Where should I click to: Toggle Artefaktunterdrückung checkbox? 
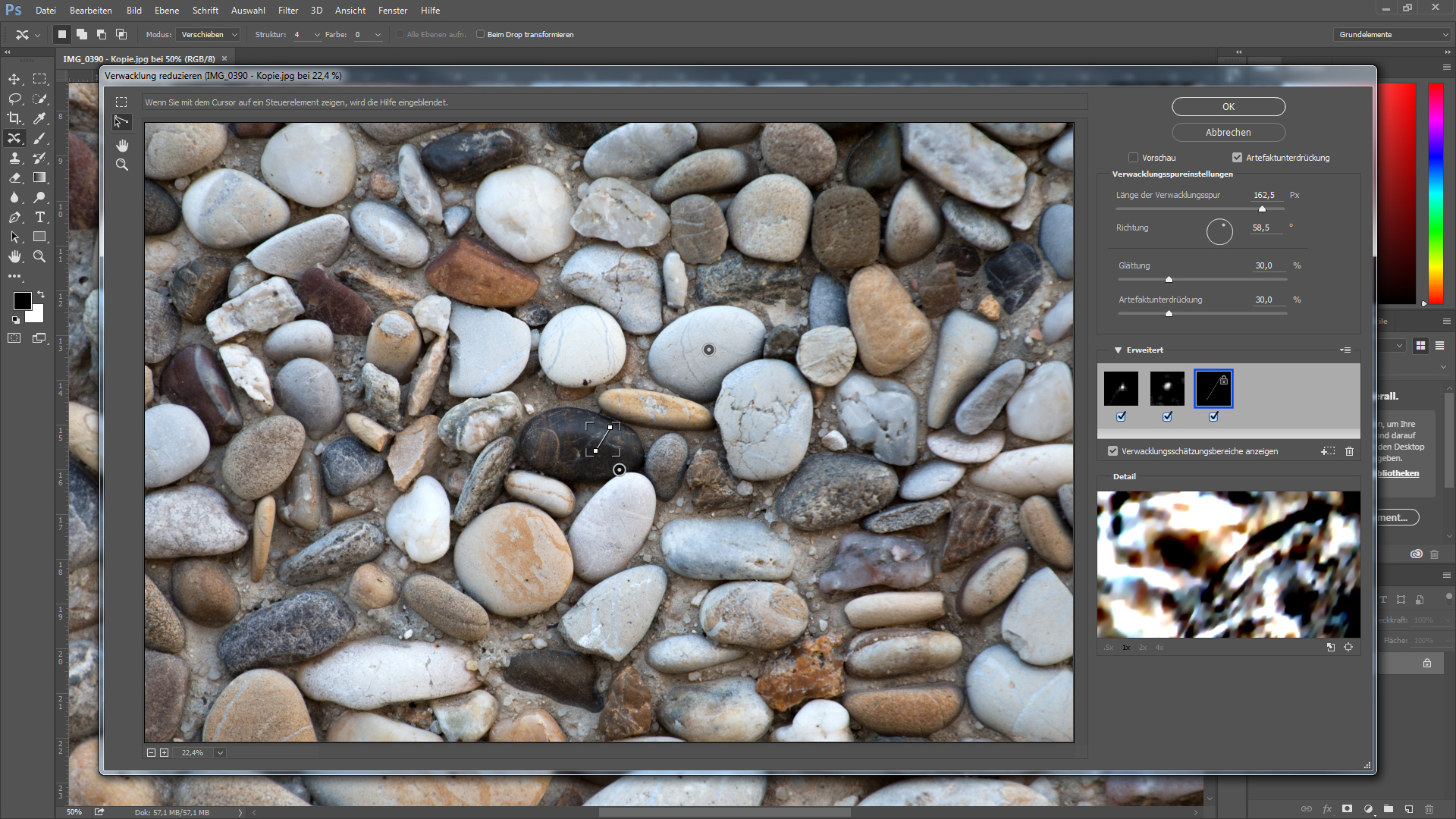[x=1237, y=158]
